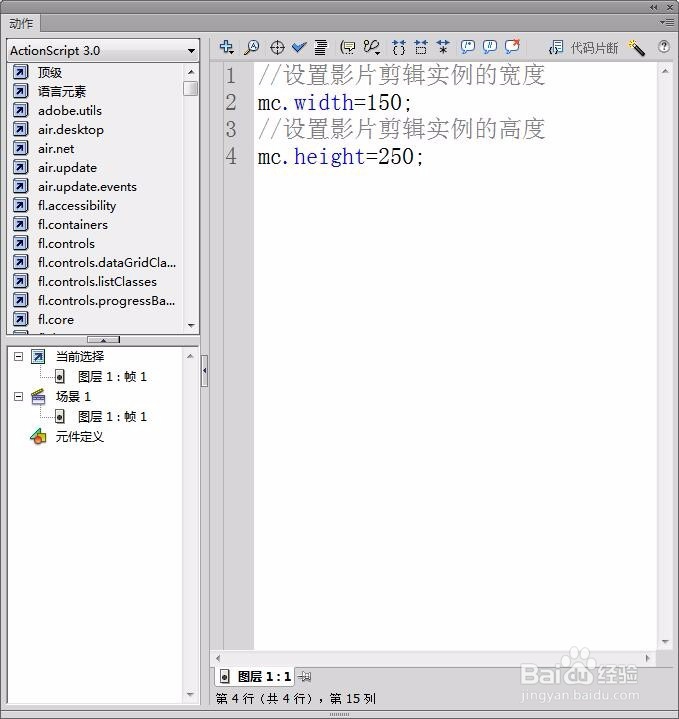Open the adobe.utils package
The height and width of the screenshot is (719, 679).
[70, 111]
